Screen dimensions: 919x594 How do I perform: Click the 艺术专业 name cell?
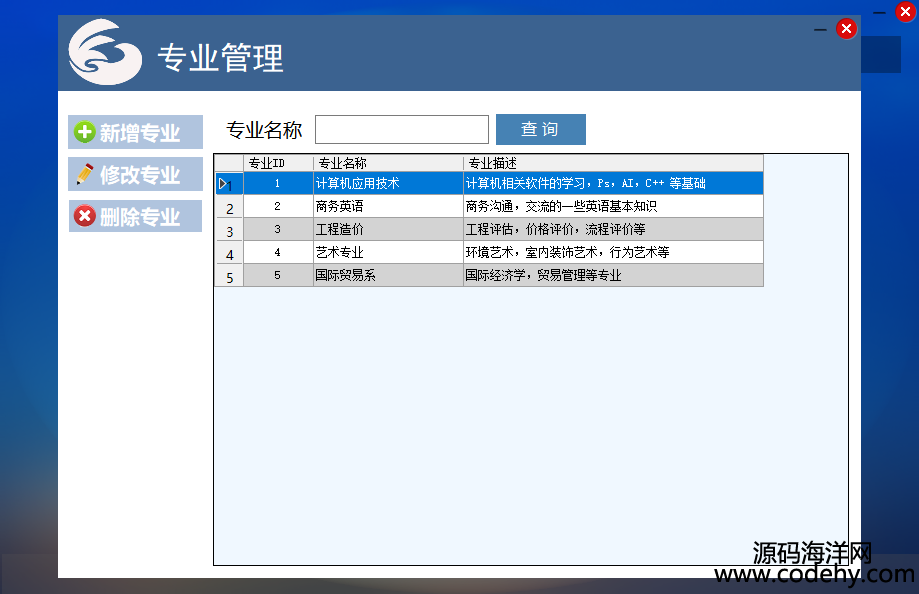coord(387,253)
